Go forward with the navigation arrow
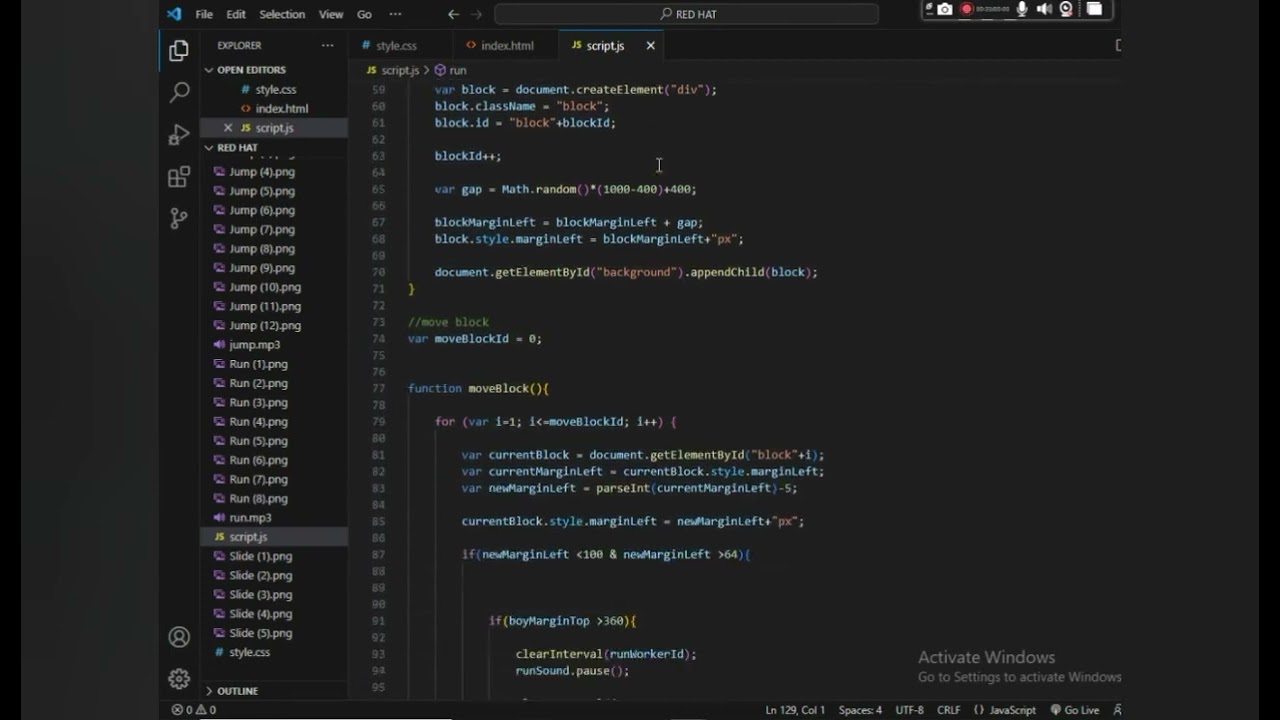Screen dimensions: 1280x720 click(476, 14)
